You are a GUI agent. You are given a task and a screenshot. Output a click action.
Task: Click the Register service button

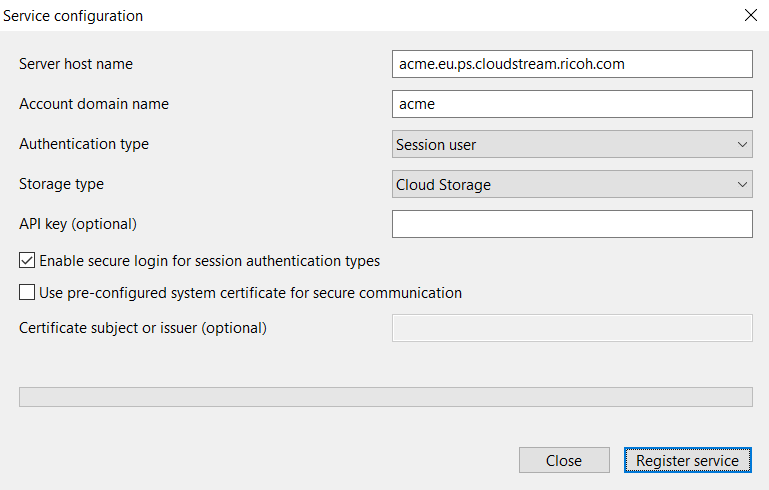coord(687,460)
